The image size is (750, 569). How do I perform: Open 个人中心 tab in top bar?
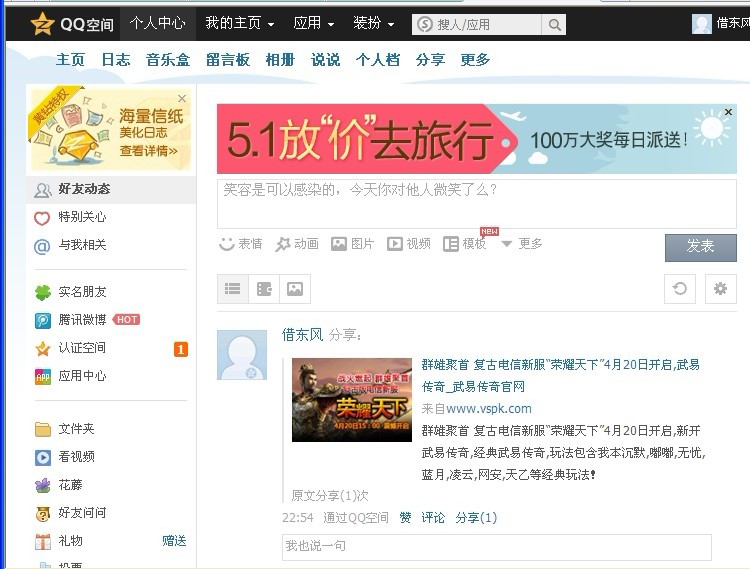coord(157,23)
